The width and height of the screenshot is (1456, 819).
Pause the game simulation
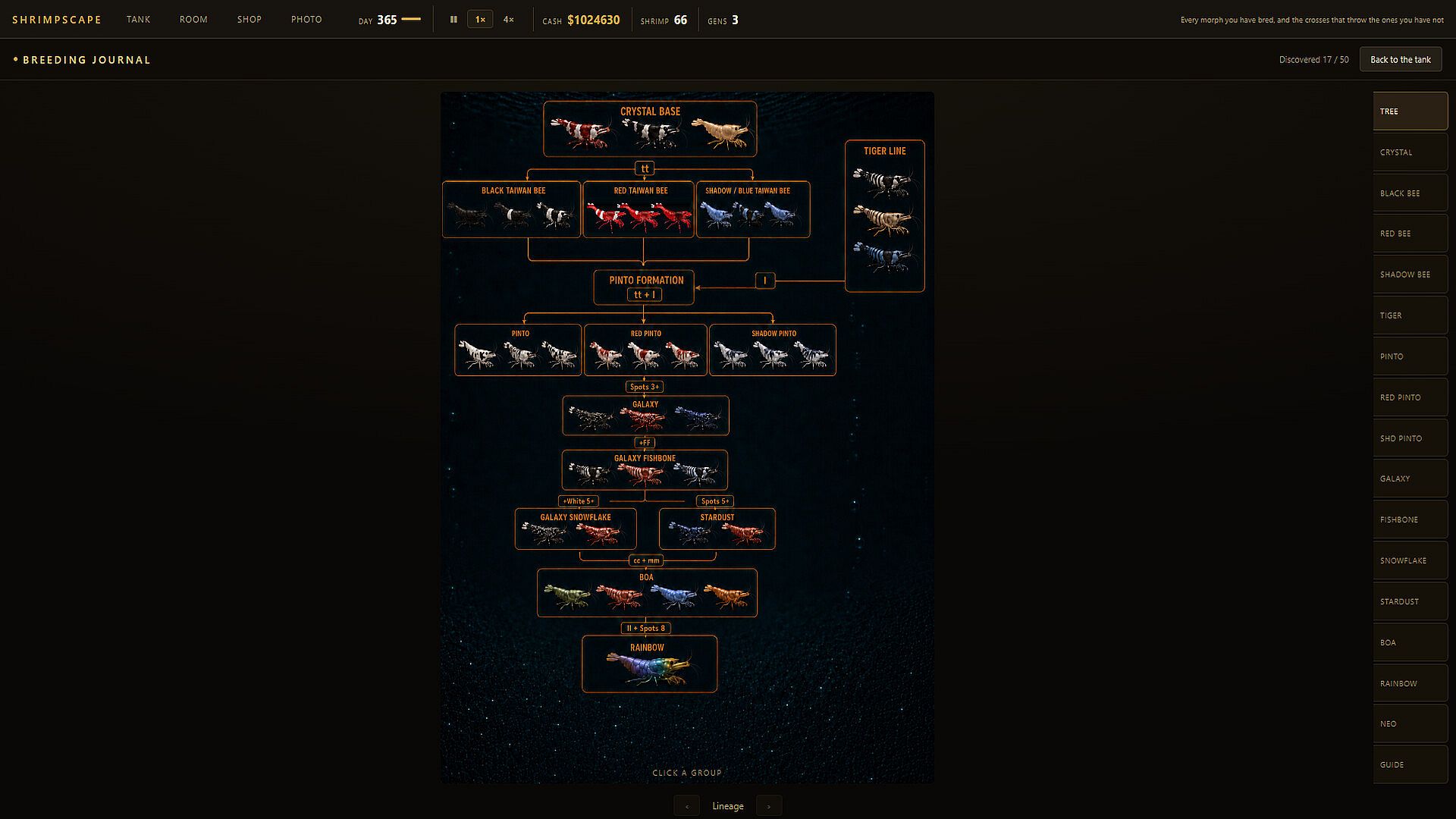coord(453,20)
